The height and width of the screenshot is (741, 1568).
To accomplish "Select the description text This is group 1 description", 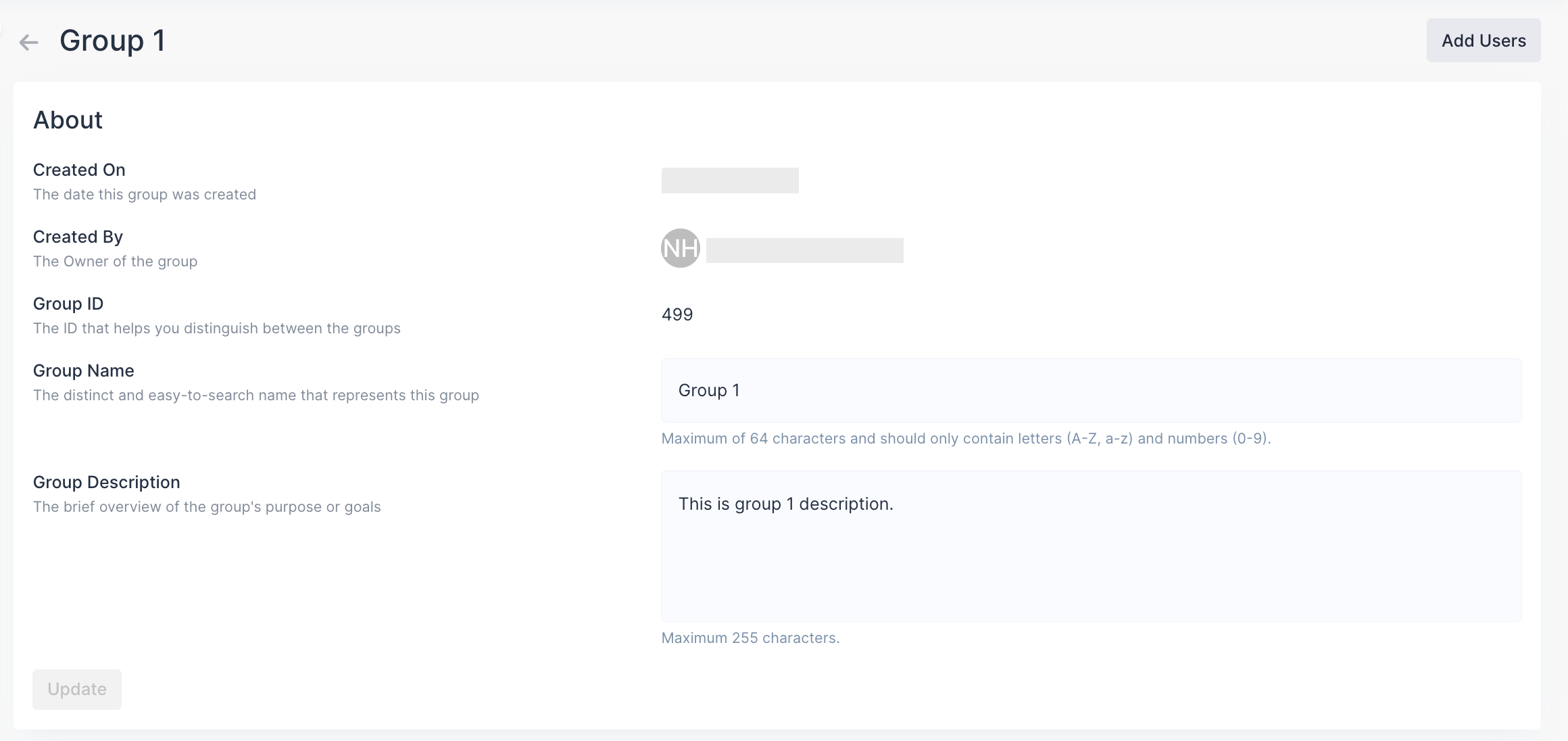I will [785, 504].
